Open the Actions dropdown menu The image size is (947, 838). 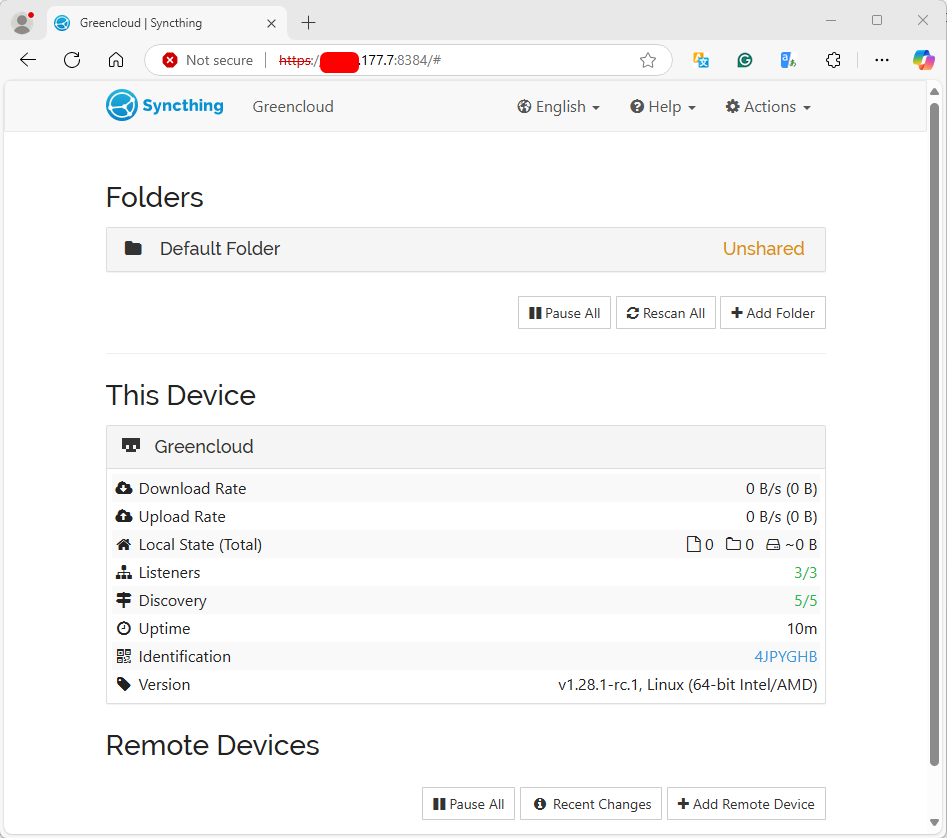[x=768, y=107]
